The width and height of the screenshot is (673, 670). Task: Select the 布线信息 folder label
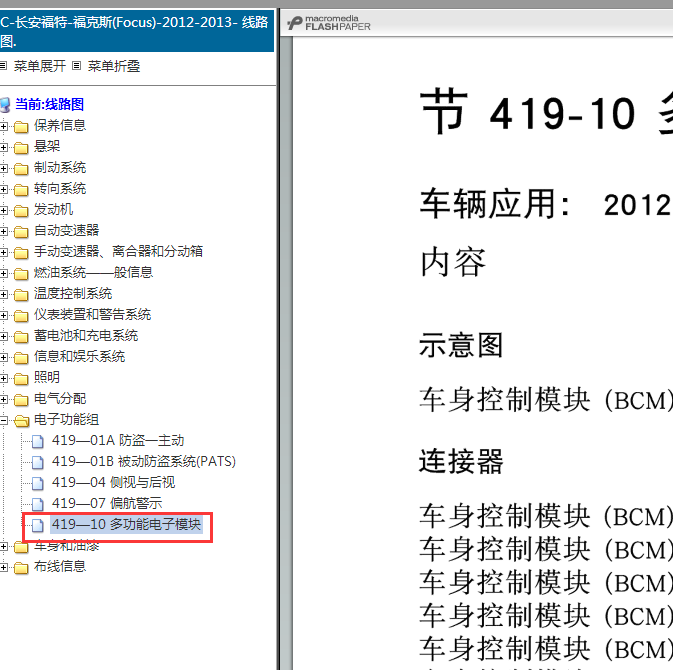click(60, 567)
